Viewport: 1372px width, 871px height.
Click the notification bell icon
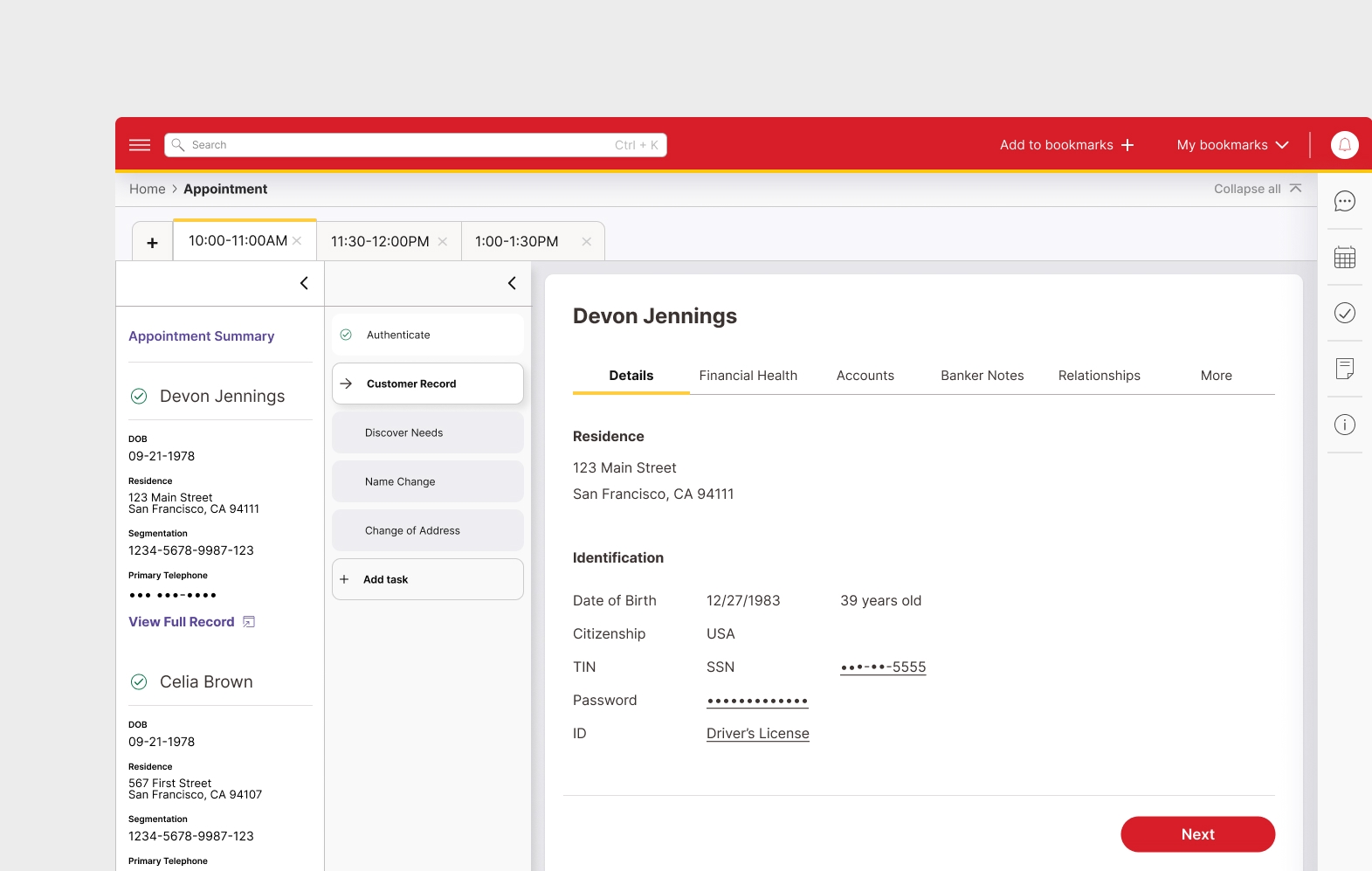(1344, 145)
